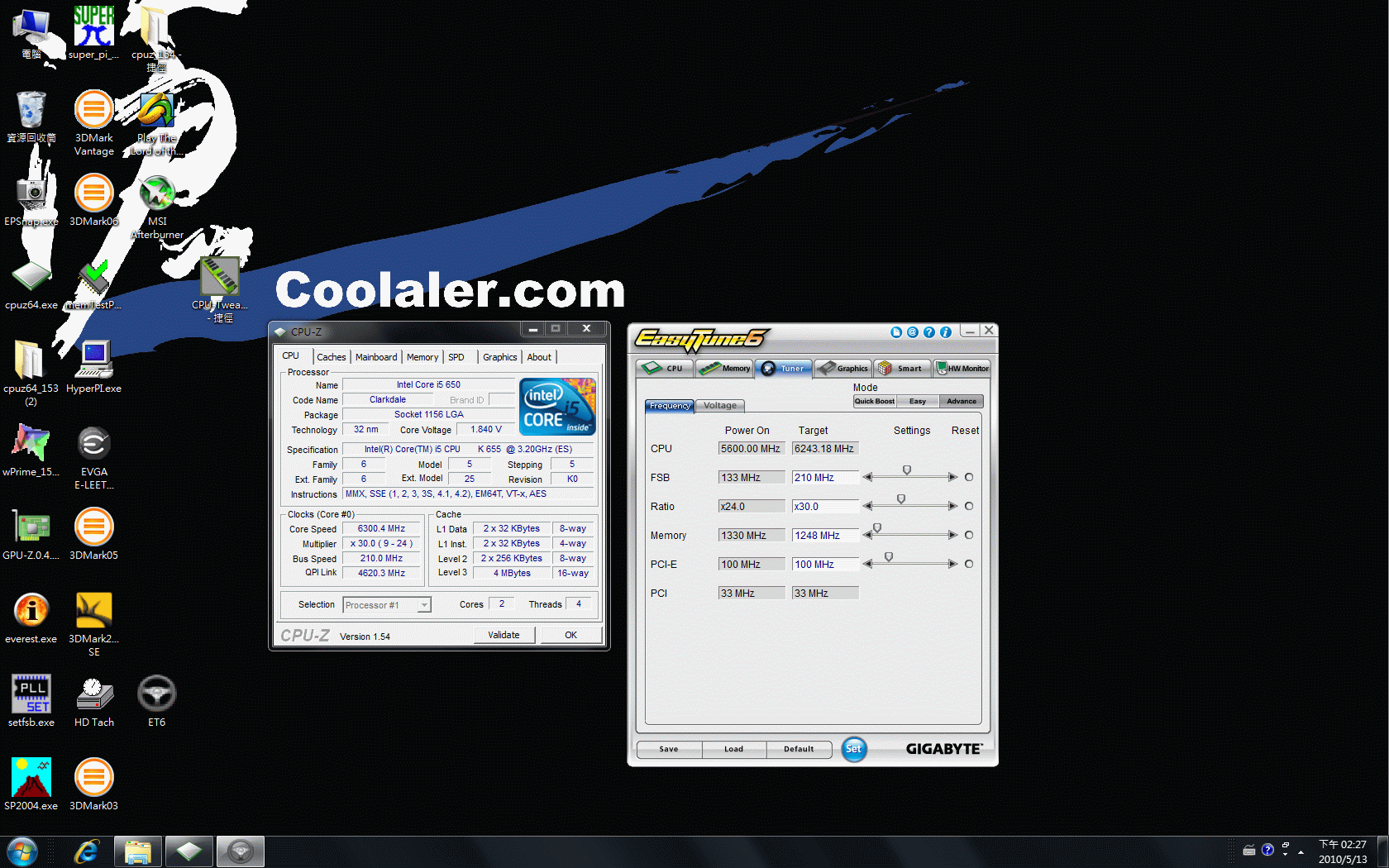The image size is (1389, 868).
Task: Open the EPSnap.exe desktop icon
Action: click(x=31, y=199)
